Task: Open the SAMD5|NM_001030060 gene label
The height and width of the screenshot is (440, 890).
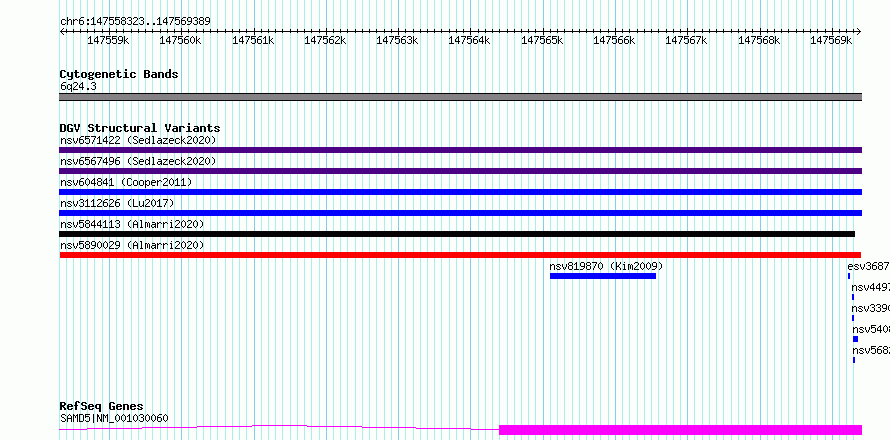Action: (114, 418)
